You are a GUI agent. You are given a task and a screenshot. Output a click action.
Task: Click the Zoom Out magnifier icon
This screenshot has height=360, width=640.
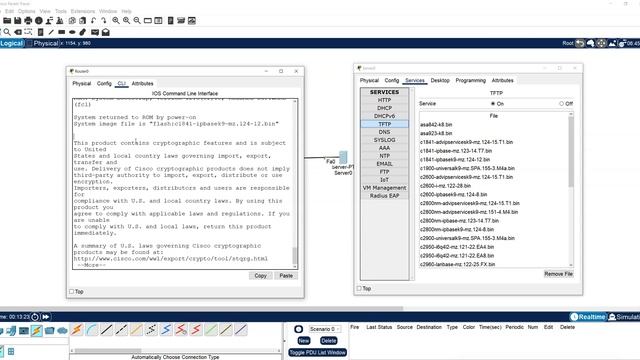[x=137, y=20]
